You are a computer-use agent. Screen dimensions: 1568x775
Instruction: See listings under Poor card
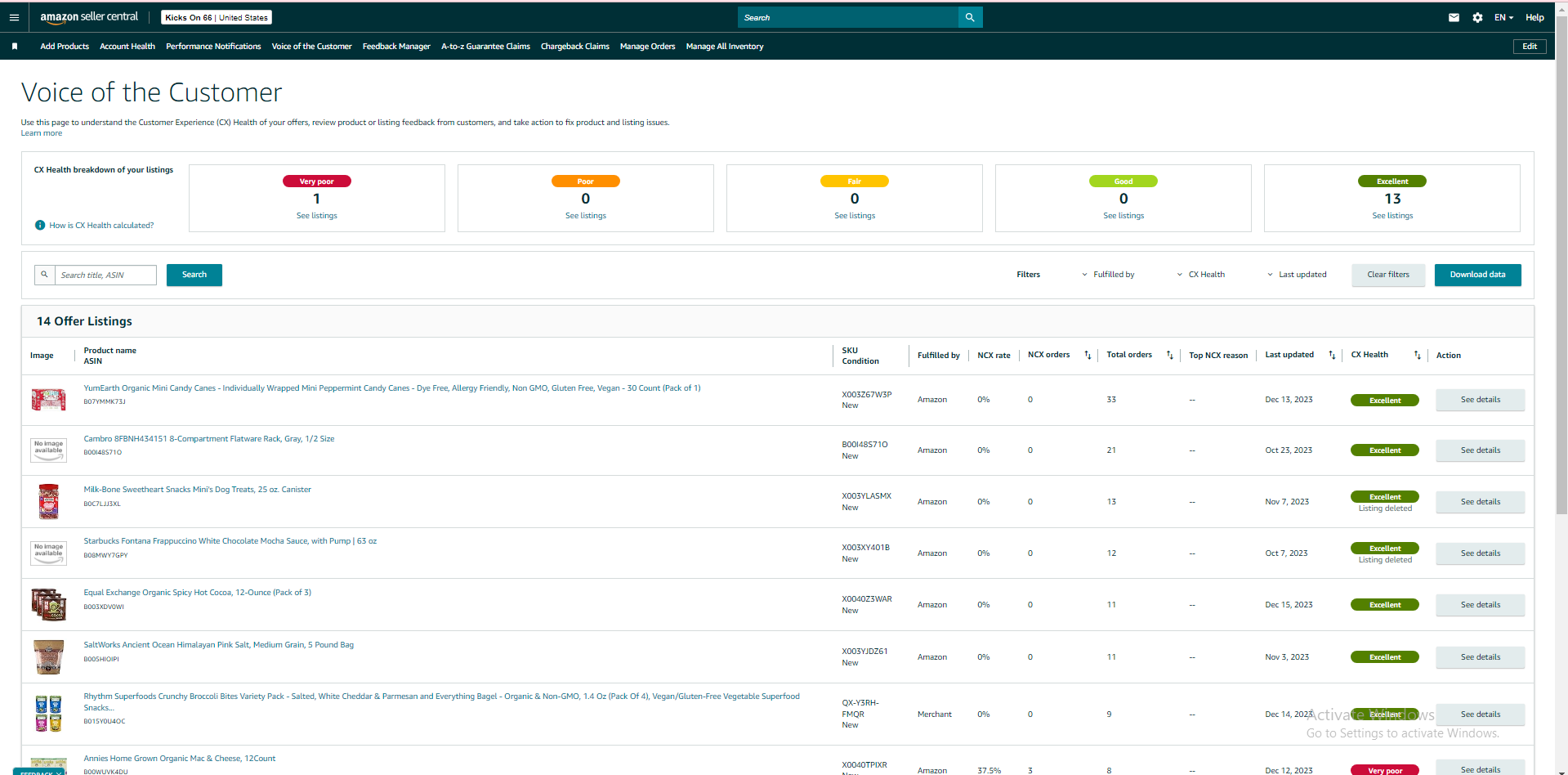click(586, 216)
